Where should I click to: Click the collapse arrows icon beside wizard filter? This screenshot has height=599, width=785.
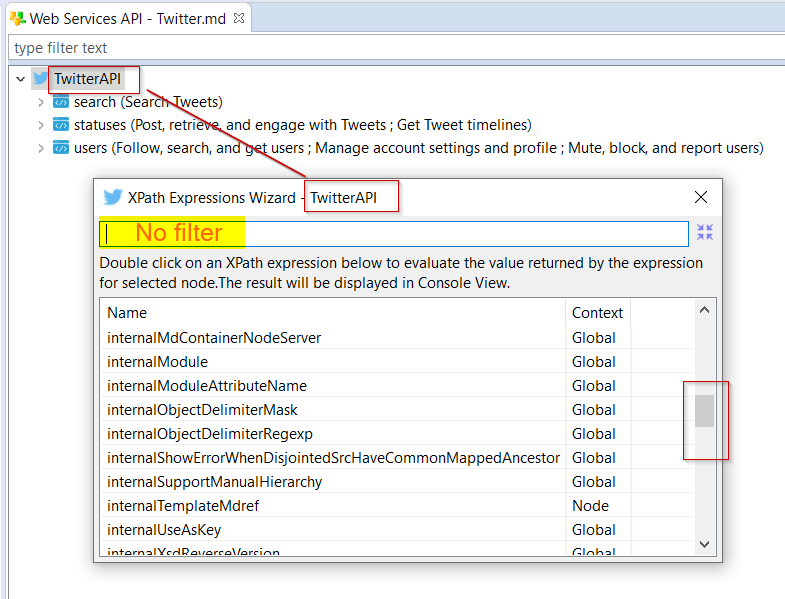tap(705, 232)
